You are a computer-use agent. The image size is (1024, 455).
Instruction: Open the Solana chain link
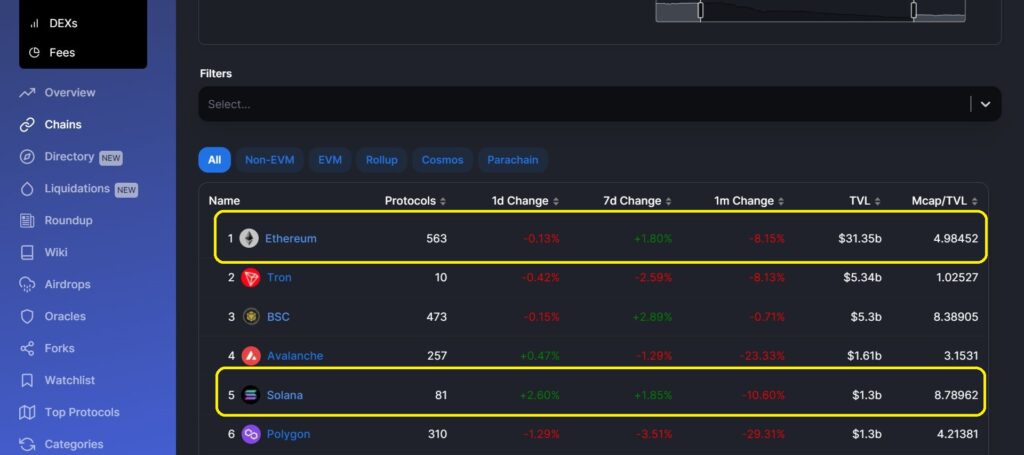coord(284,395)
